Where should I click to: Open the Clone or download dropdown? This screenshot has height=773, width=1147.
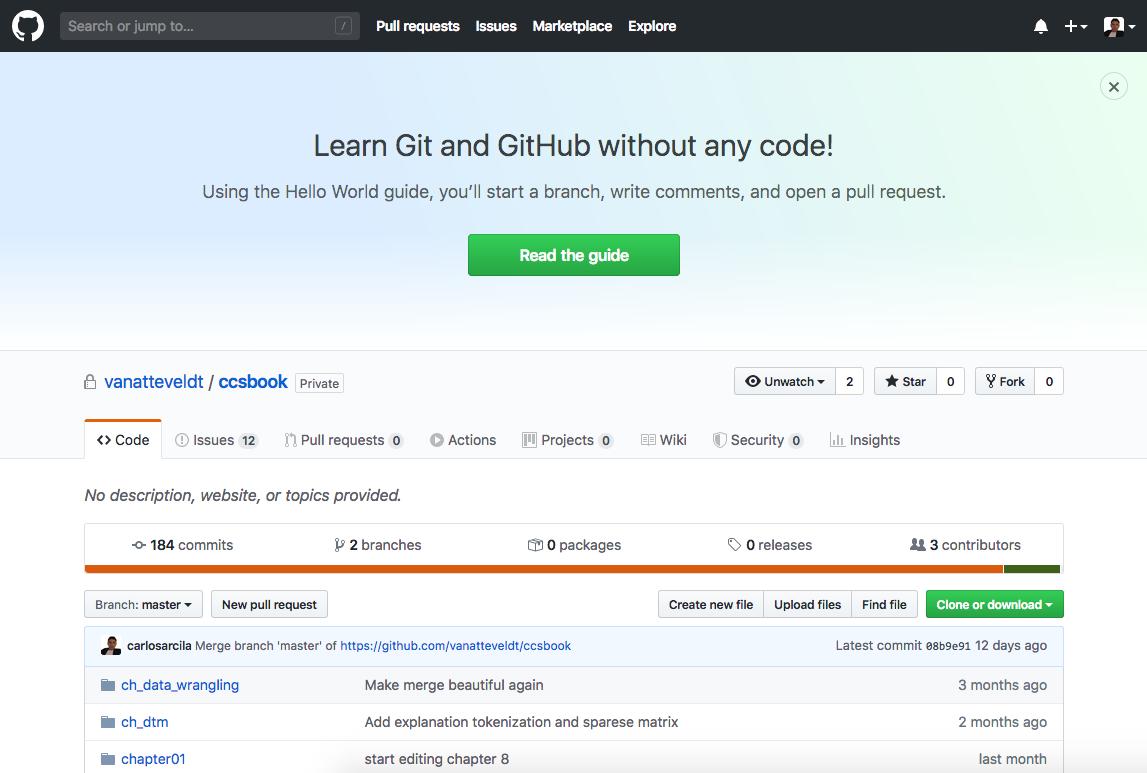click(x=994, y=604)
